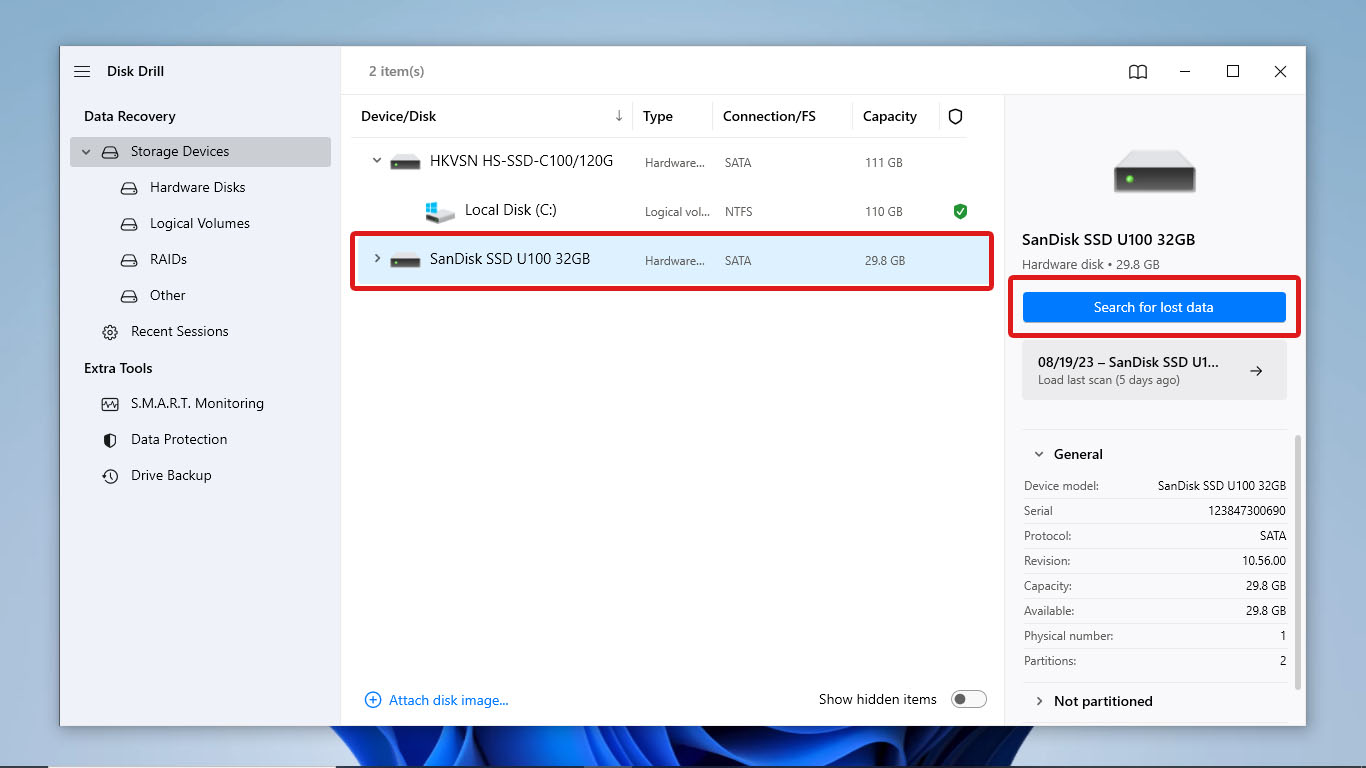Open Logical Volumes in sidebar
The height and width of the screenshot is (768, 1366).
pos(200,224)
